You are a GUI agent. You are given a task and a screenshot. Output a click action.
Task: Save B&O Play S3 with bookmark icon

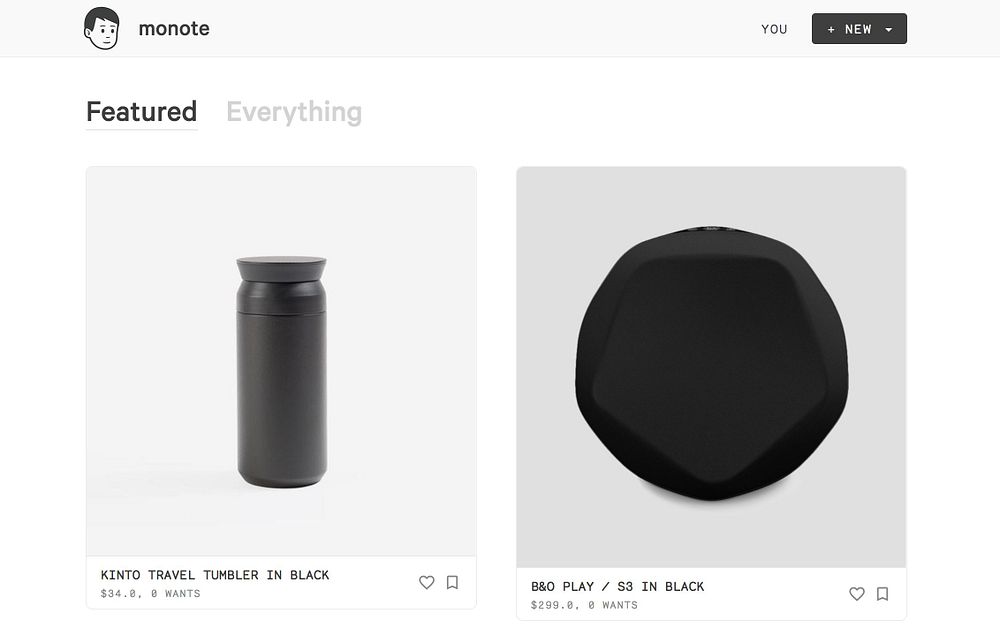[882, 594]
